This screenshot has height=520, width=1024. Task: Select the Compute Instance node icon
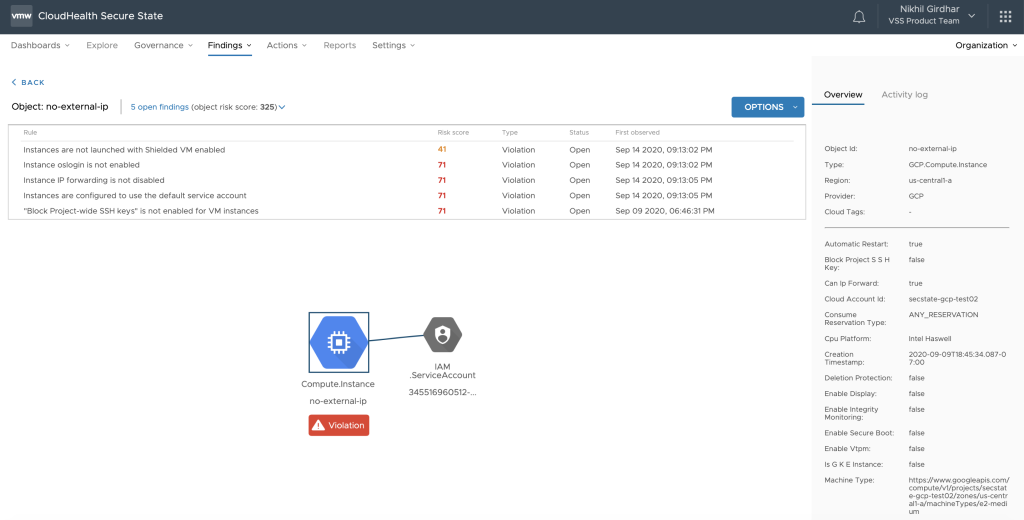[x=339, y=342]
